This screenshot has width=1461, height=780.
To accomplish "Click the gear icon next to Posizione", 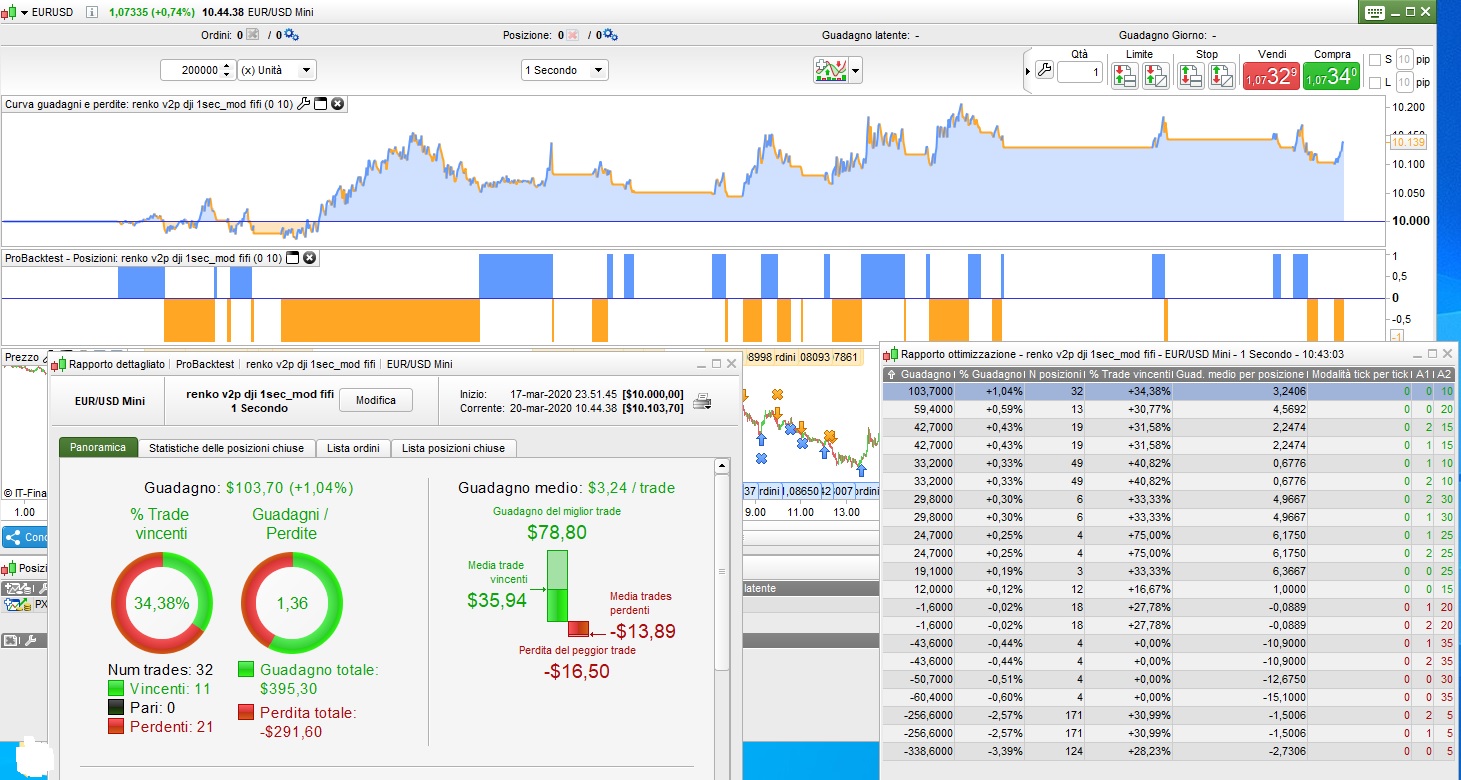I will pyautogui.click(x=609, y=35).
